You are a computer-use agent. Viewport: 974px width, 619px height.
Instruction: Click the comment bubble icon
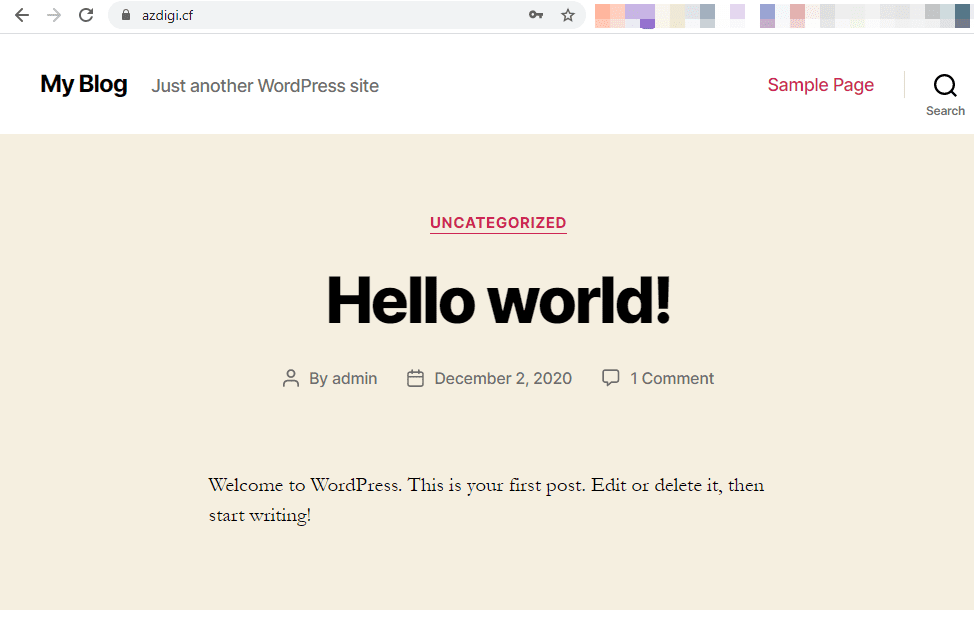point(611,377)
